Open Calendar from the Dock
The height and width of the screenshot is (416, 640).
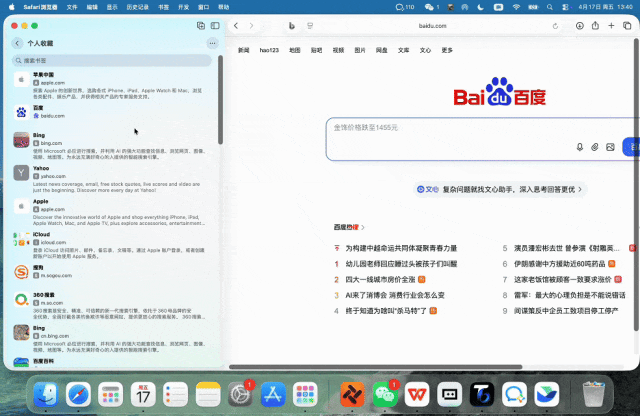click(143, 395)
